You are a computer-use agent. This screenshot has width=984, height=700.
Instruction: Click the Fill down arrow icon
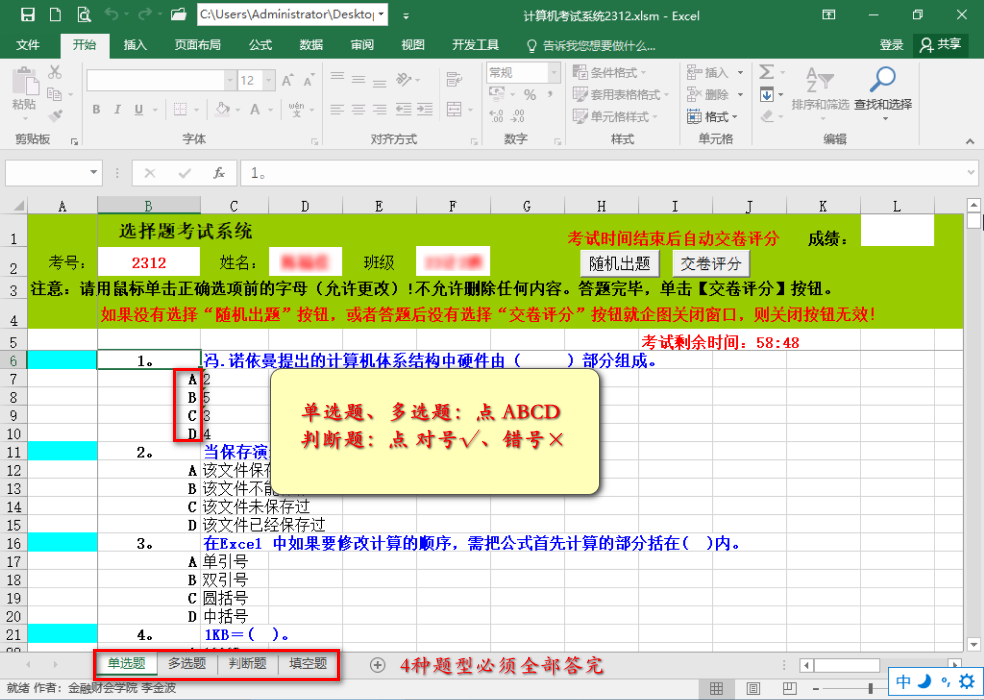click(x=766, y=95)
